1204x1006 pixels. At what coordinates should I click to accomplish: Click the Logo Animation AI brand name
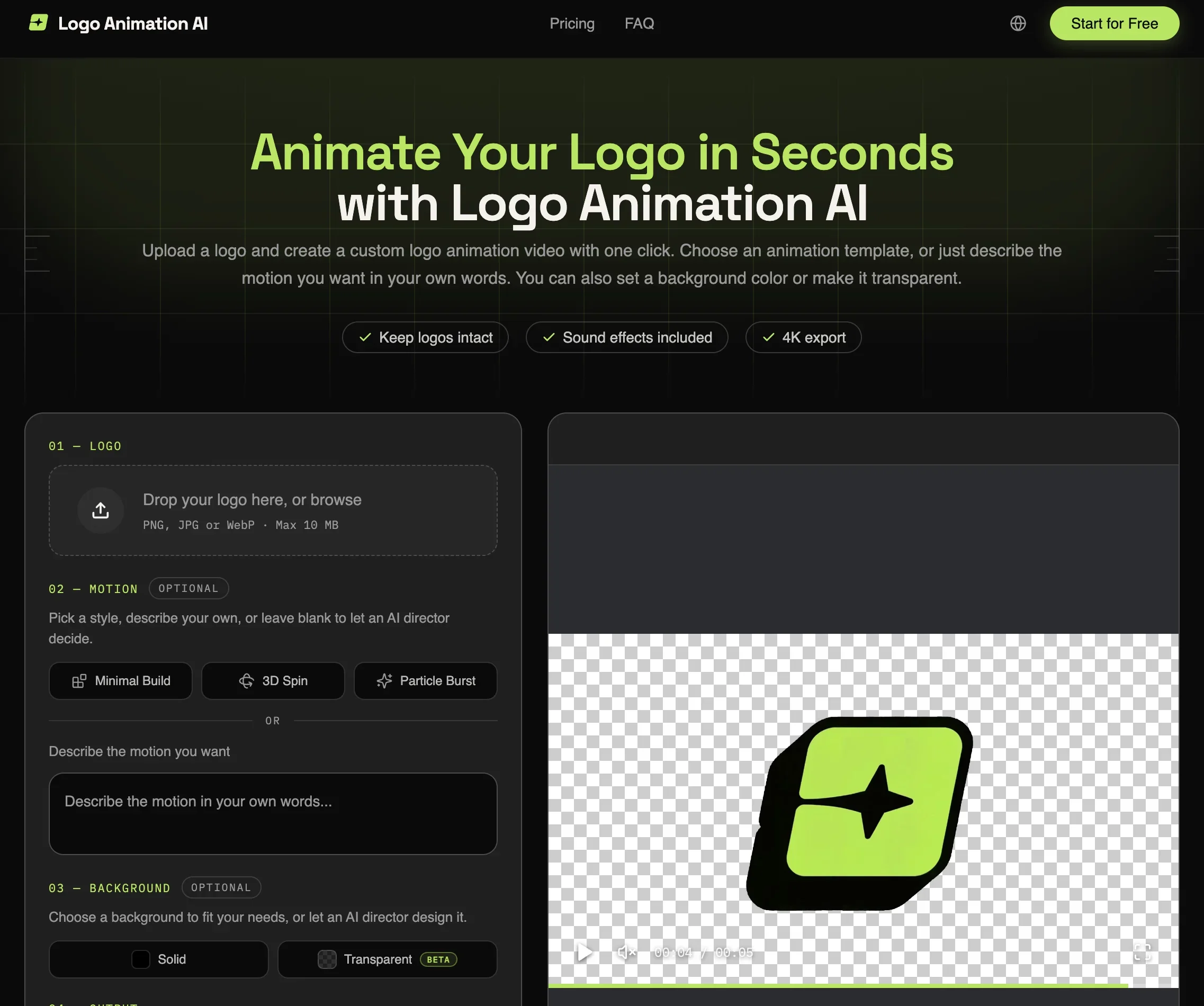coord(133,23)
